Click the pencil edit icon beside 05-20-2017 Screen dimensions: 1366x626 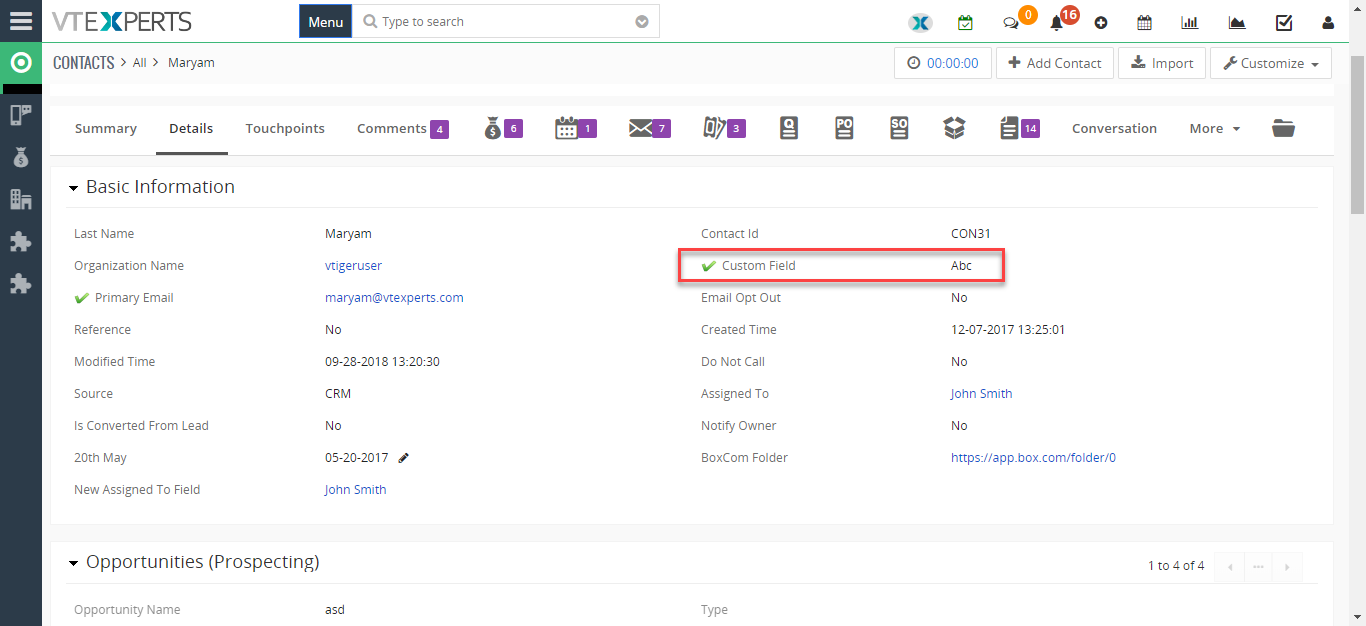404,458
